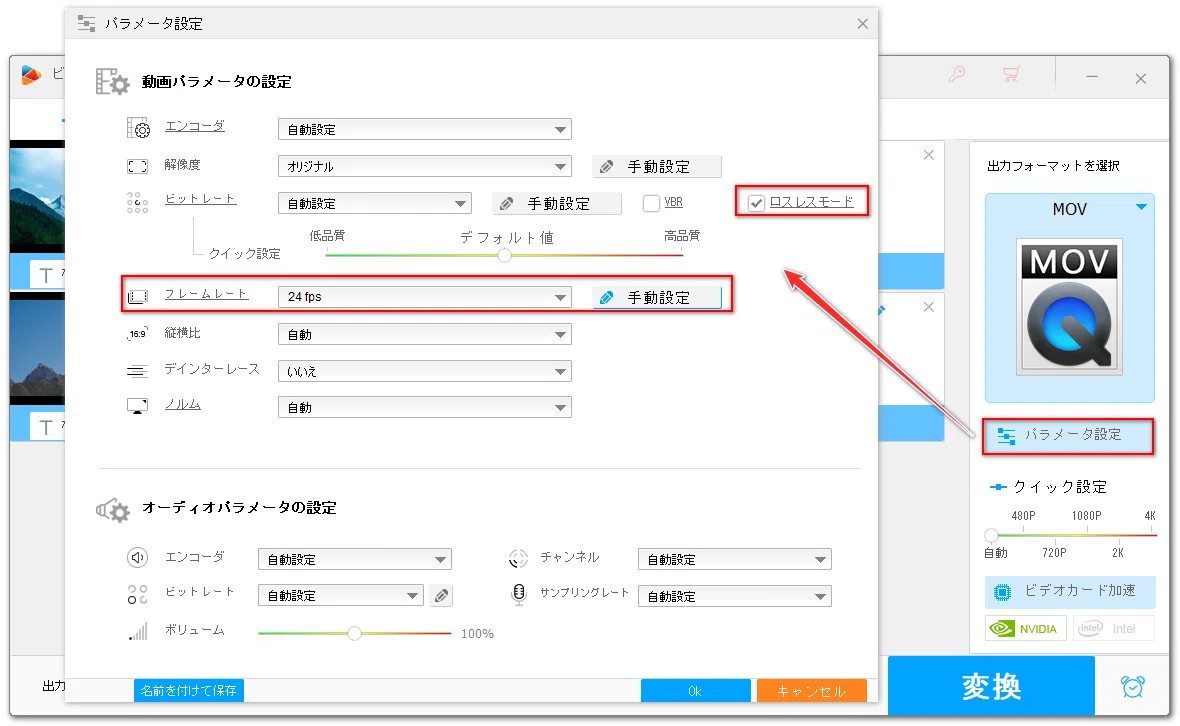
Task: Expand the フレームレート 24 fps dropdown
Action: tap(424, 297)
